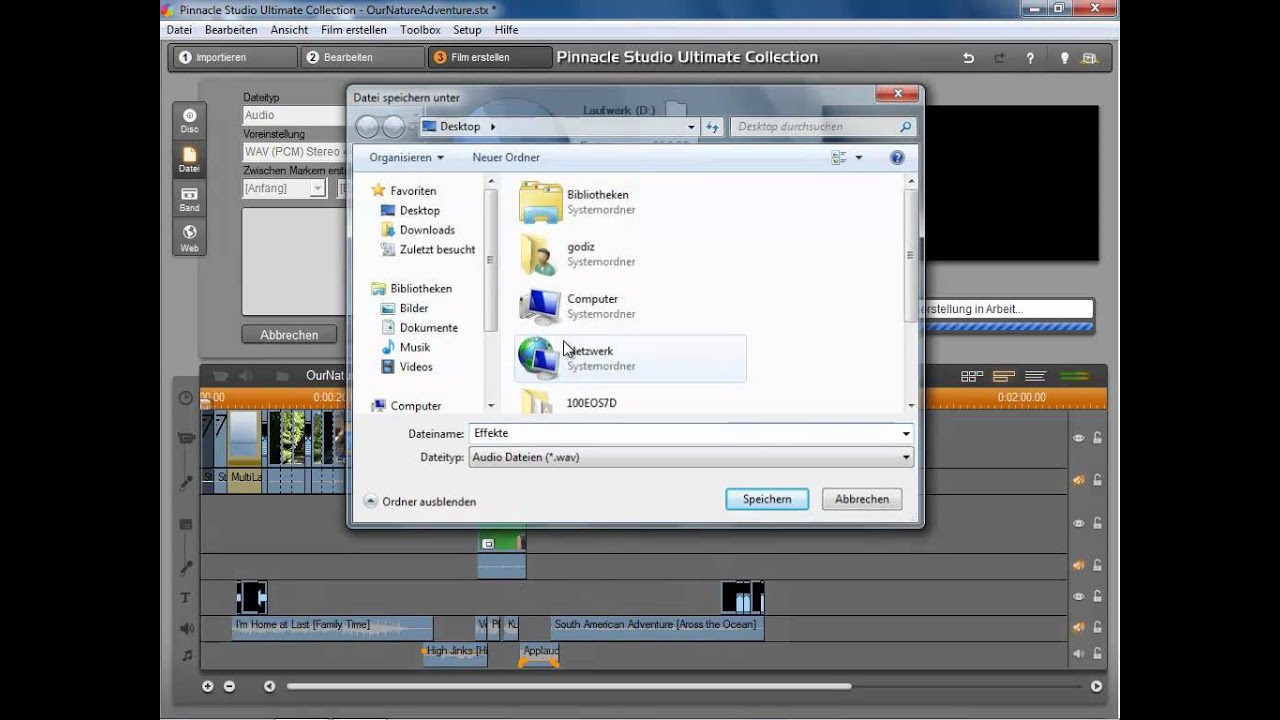
Task: Click Neuer Ordner button
Action: (506, 158)
